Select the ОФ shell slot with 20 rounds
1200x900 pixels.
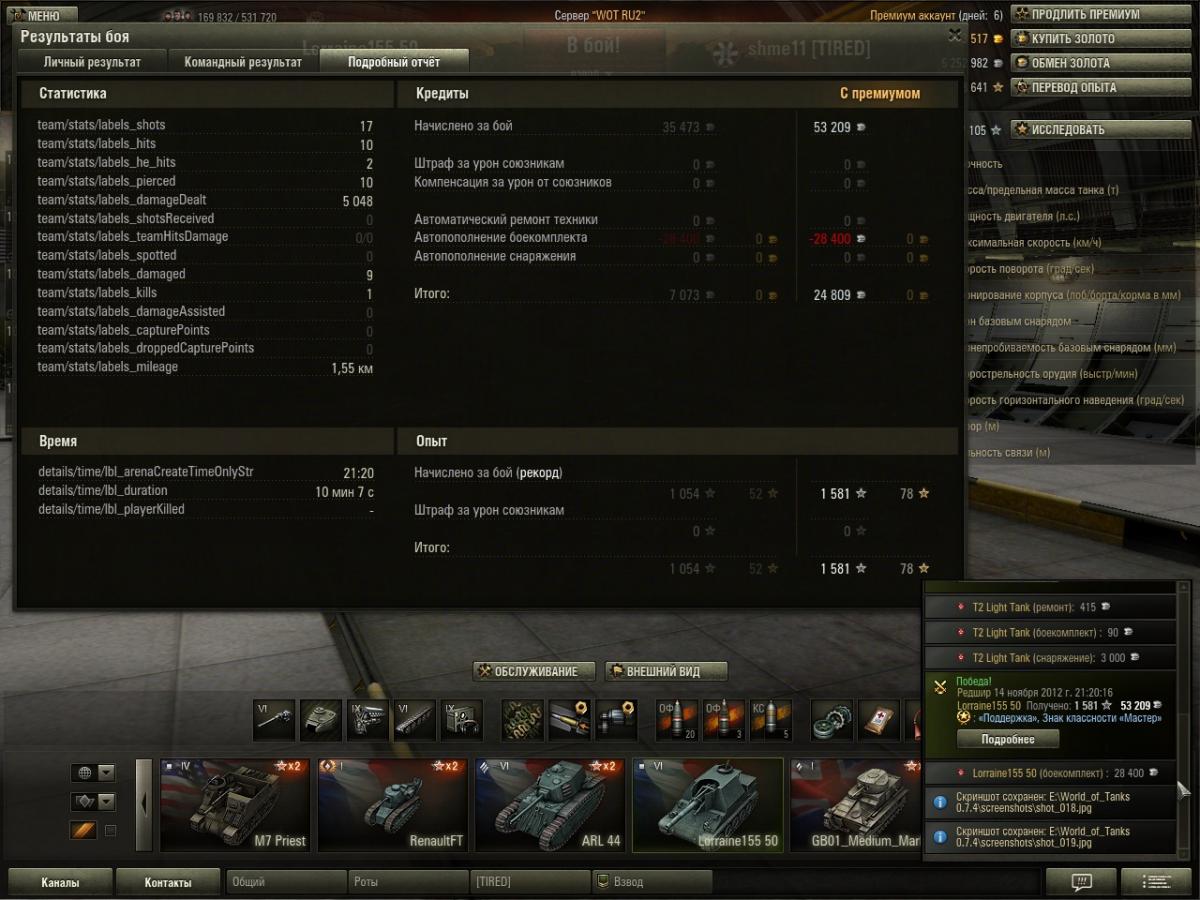(677, 719)
